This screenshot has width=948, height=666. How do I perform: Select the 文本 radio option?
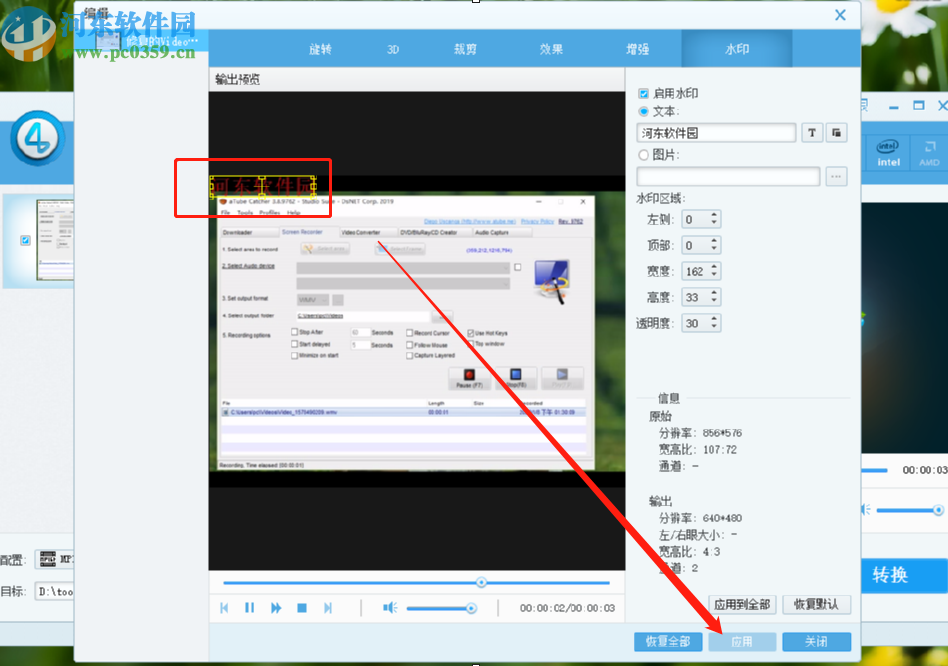tap(642, 111)
